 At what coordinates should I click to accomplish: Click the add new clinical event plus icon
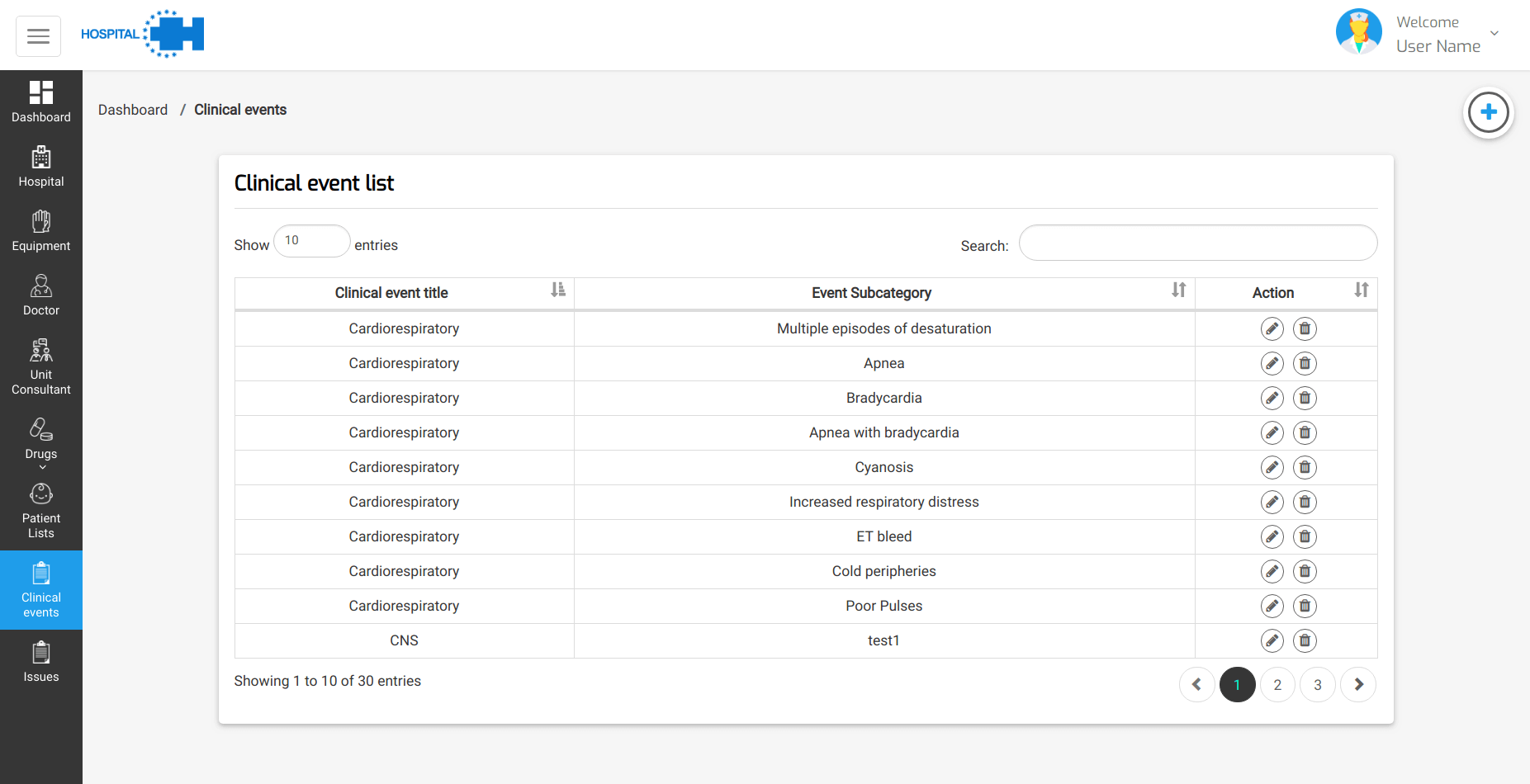(x=1488, y=112)
